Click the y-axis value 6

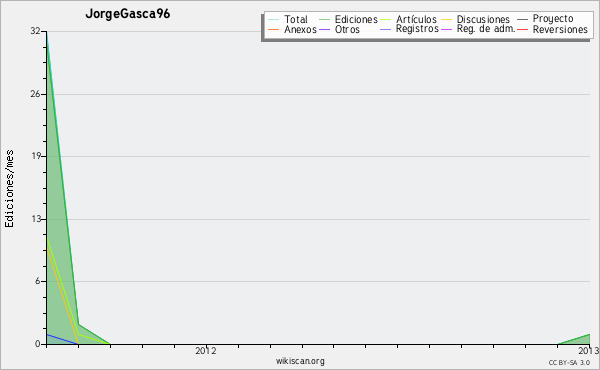[x=38, y=281]
